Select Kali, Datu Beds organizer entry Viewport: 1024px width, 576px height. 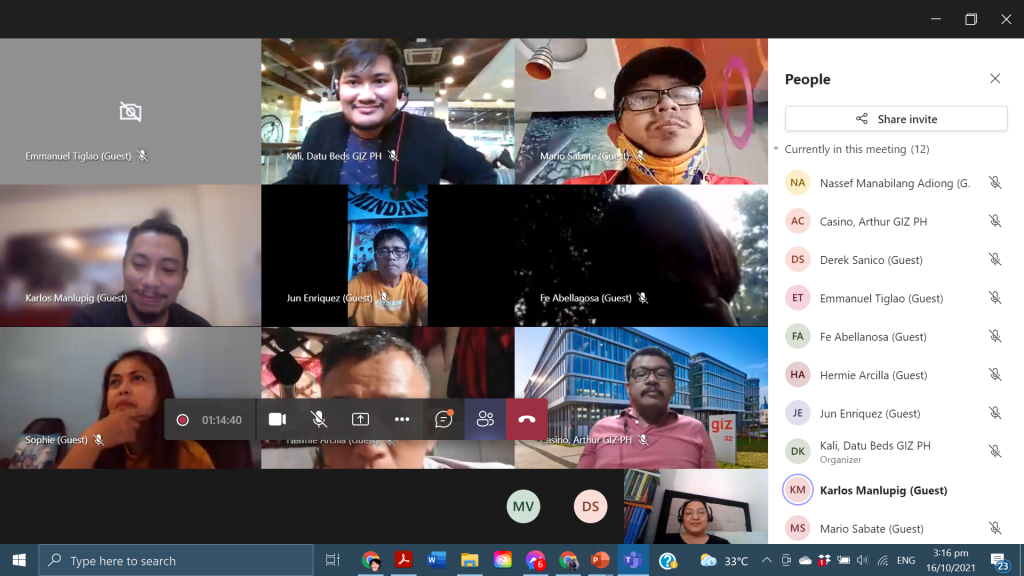pos(875,452)
